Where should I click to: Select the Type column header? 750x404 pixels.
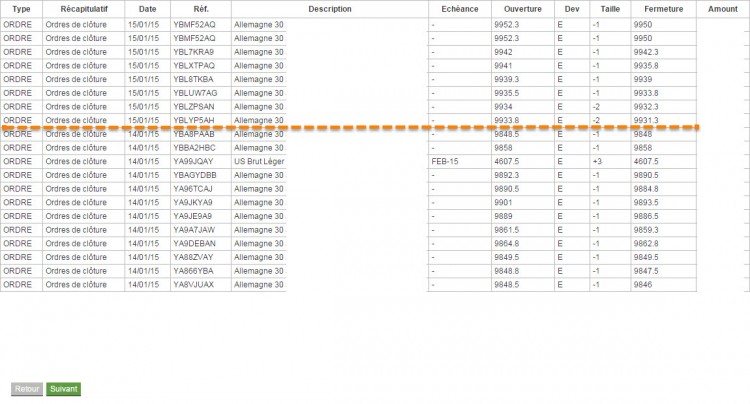point(21,9)
